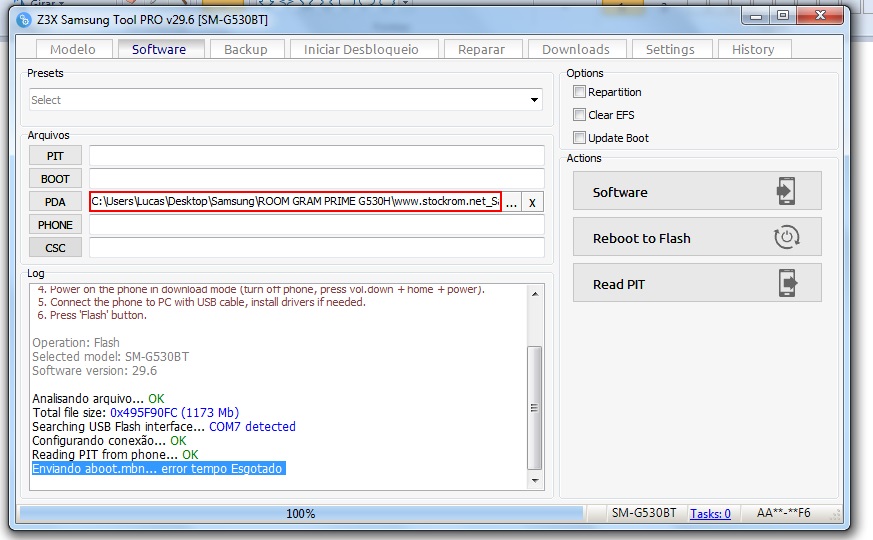The width and height of the screenshot is (873, 540).
Task: Minimize the Z3X Samsung Tool window
Action: pyautogui.click(x=756, y=16)
